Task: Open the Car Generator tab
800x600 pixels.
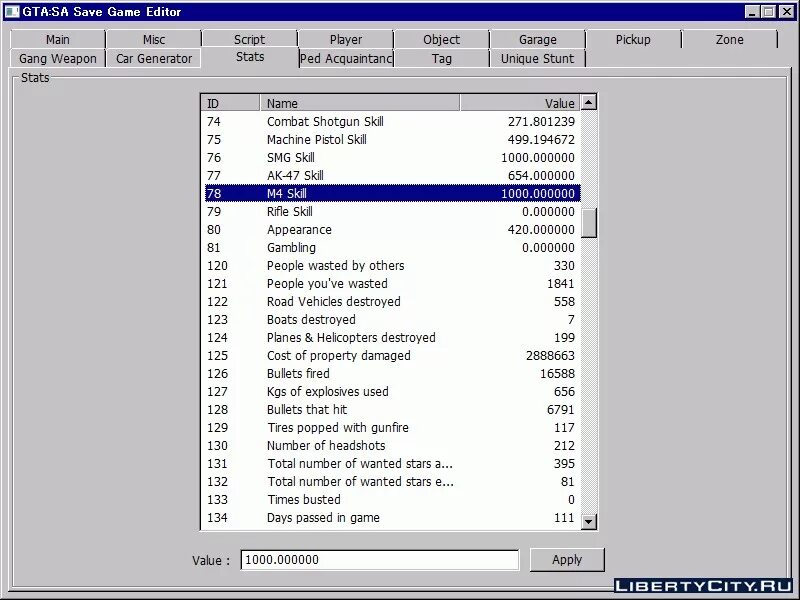Action: (x=154, y=59)
